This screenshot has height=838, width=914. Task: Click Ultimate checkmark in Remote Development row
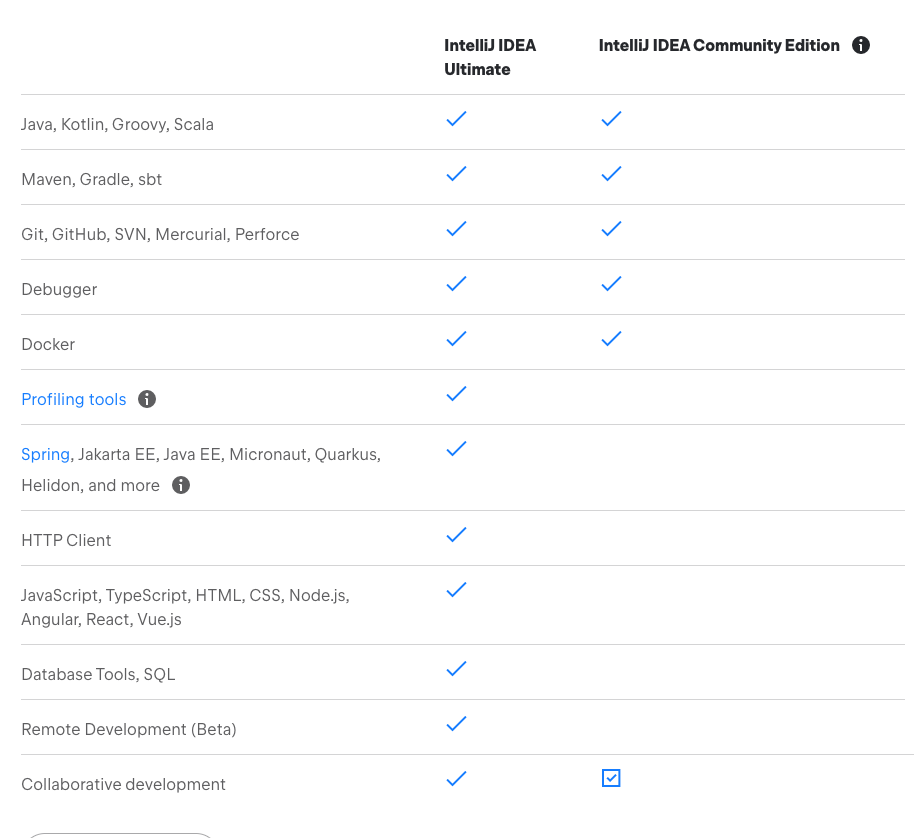click(456, 723)
